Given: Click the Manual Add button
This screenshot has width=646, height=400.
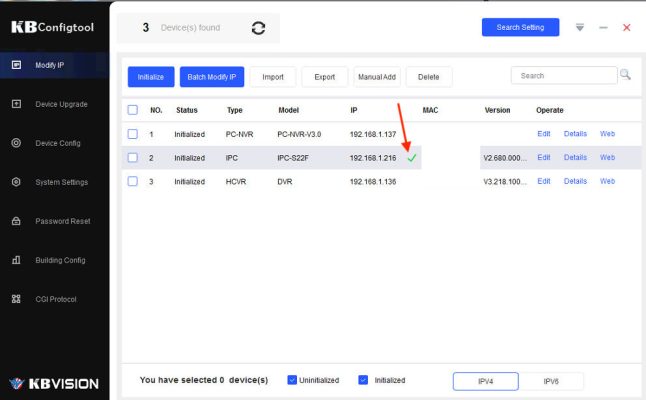Looking at the screenshot, I should [377, 77].
